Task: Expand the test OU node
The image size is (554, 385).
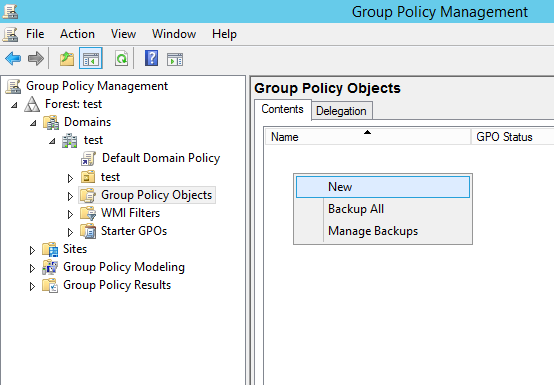Action: tap(70, 178)
